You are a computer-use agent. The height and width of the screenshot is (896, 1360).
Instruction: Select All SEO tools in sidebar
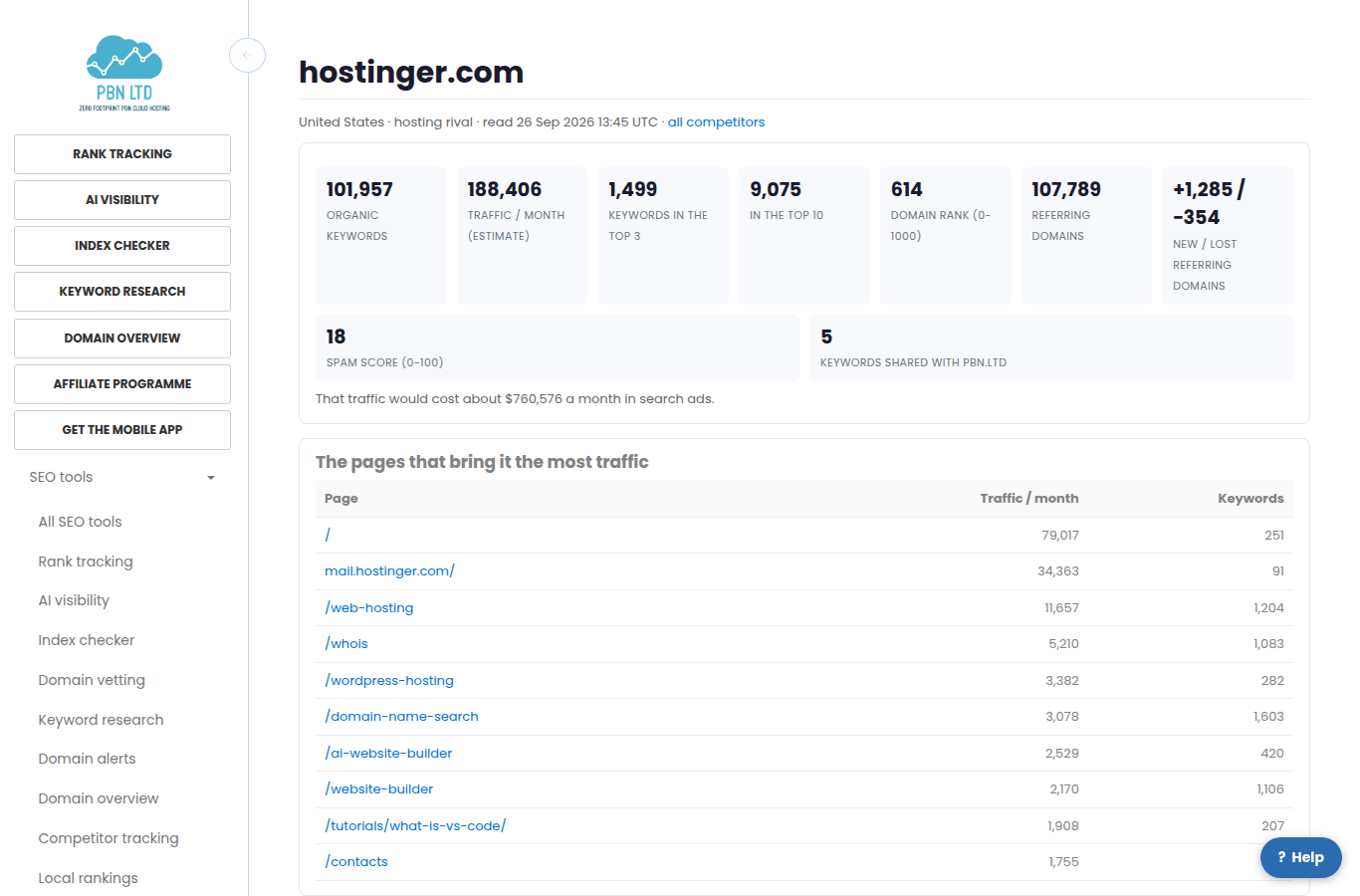[80, 522]
